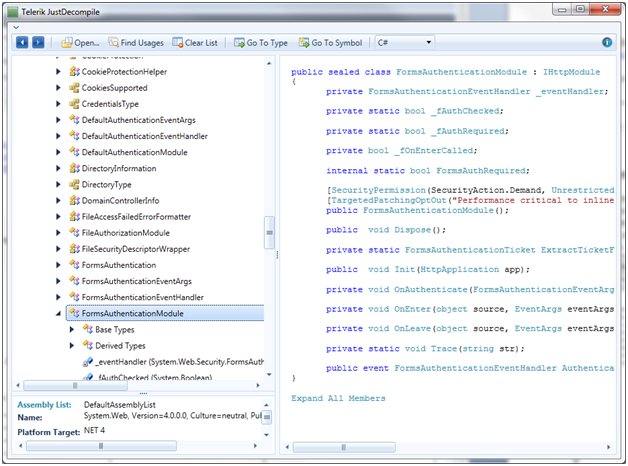This screenshot has height=466, width=628.
Task: Click the code panel horizontal scrollbar thumb
Action: (344, 447)
